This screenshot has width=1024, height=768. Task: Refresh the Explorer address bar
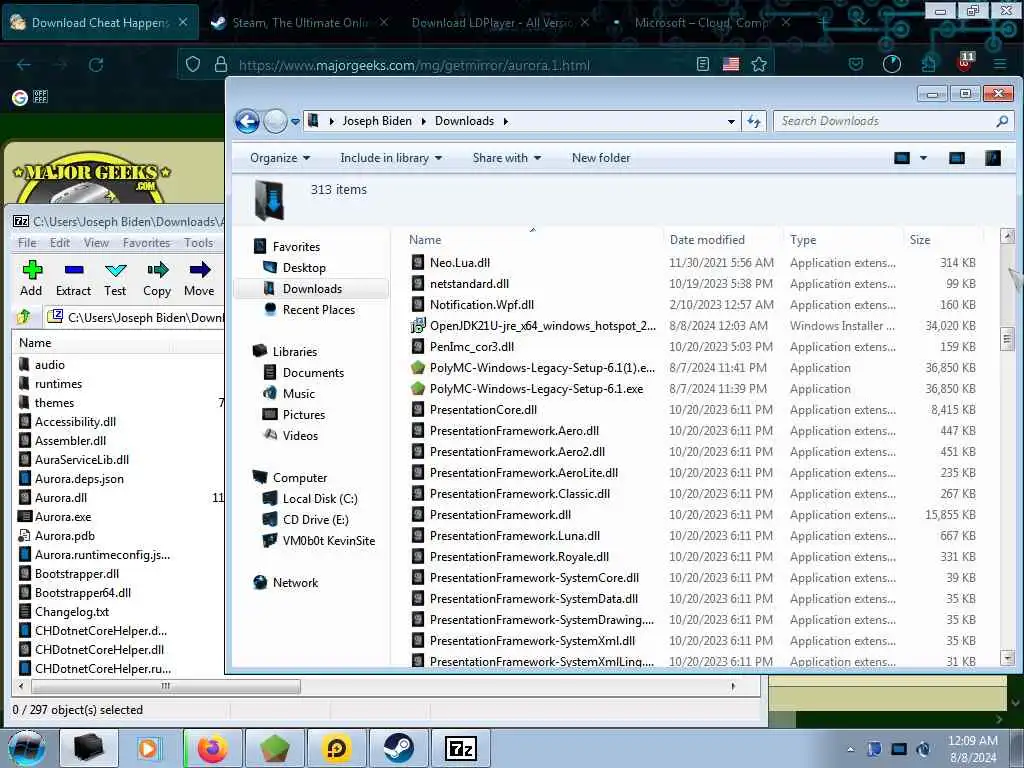click(754, 121)
